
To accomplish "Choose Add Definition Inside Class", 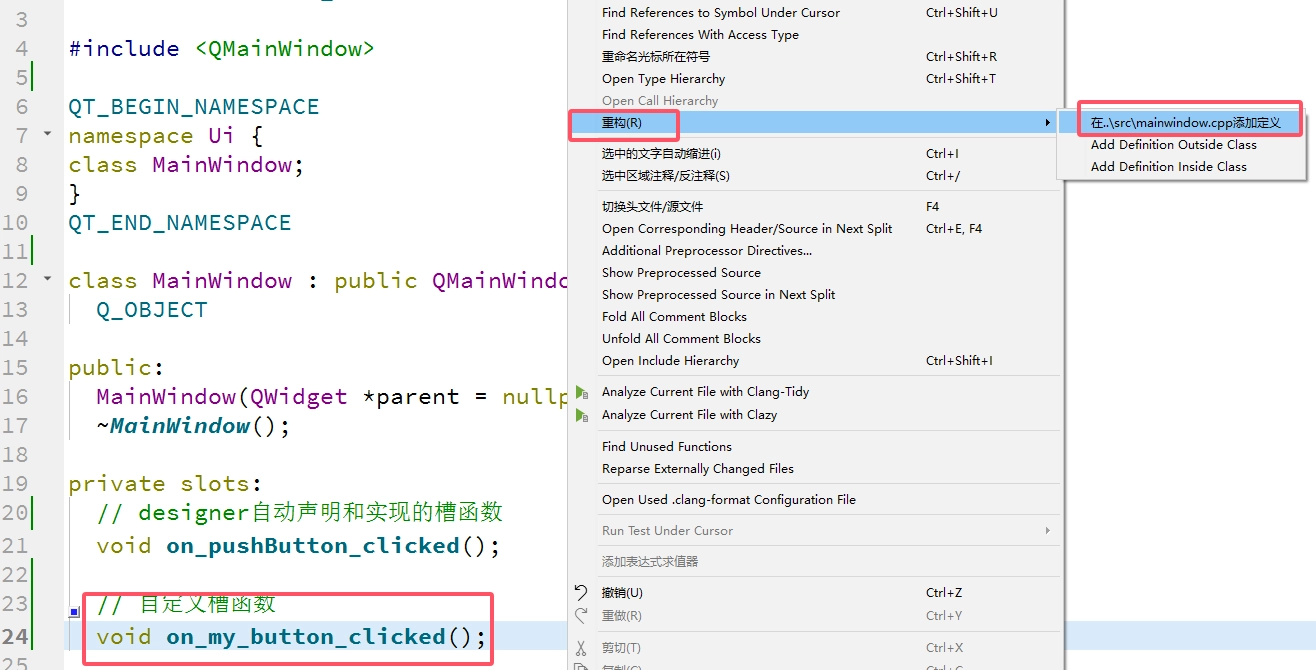I will pos(1168,167).
